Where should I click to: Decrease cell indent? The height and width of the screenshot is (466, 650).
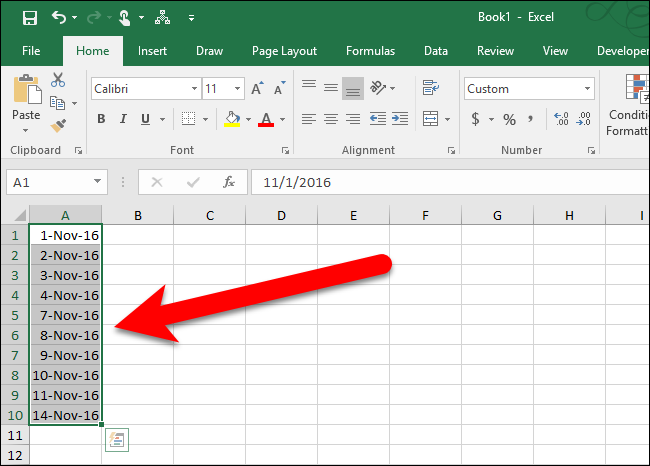(x=378, y=119)
